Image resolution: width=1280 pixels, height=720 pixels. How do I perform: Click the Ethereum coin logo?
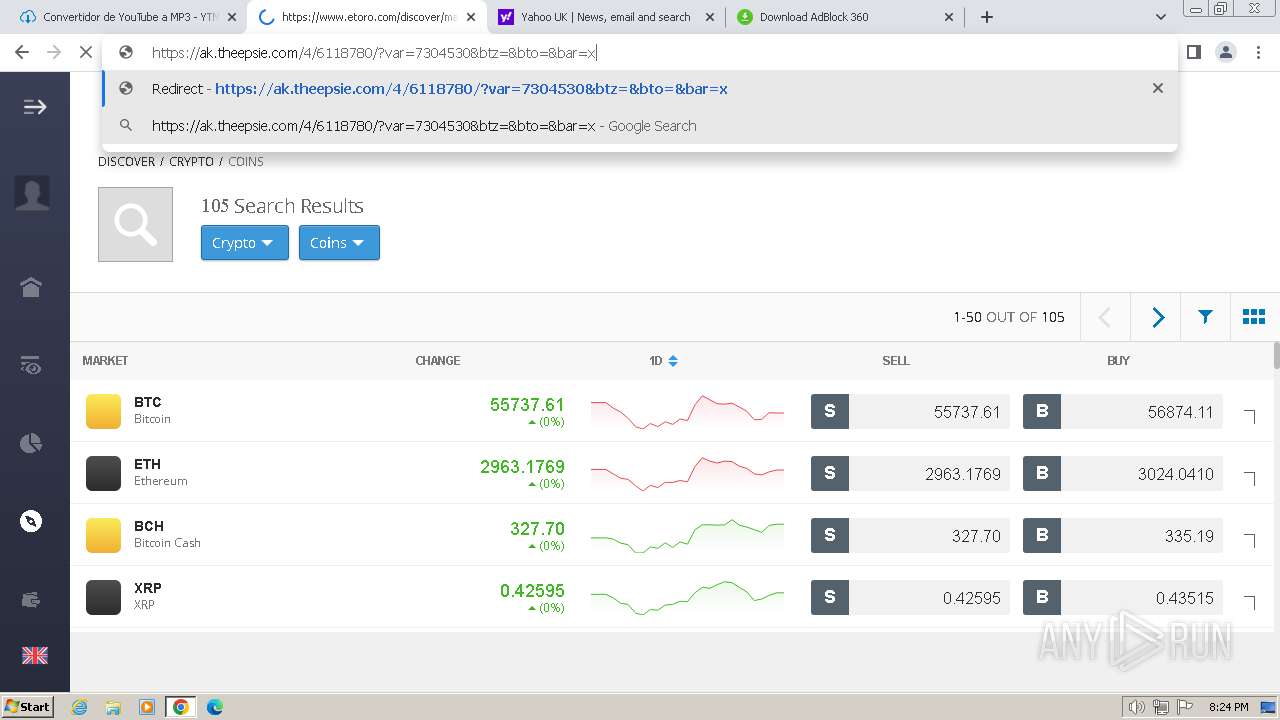click(x=103, y=473)
